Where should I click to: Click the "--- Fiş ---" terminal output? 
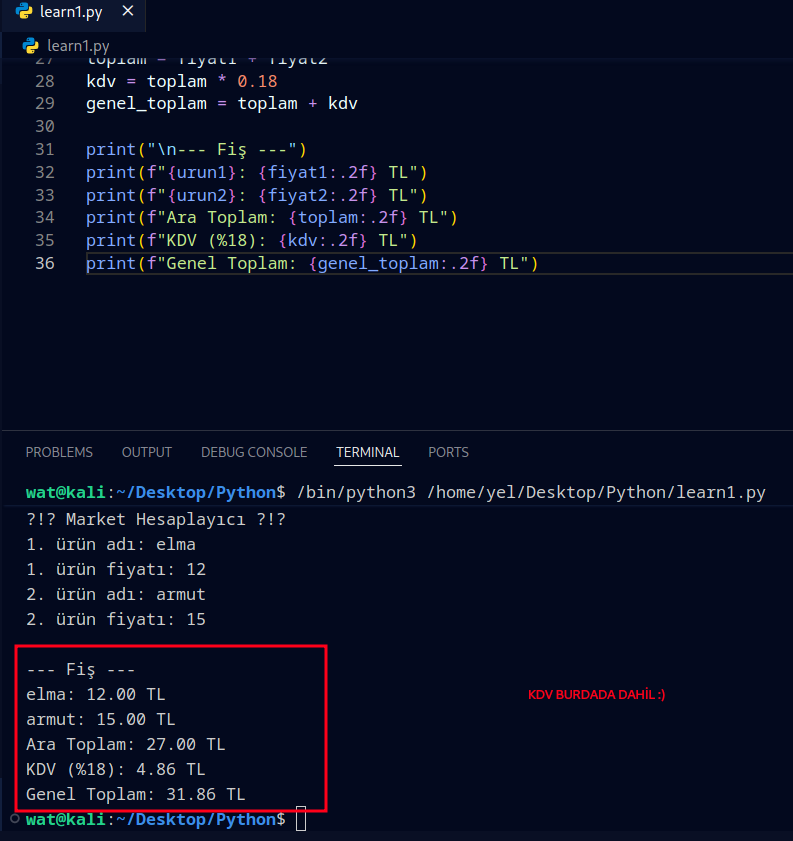[x=80, y=669]
